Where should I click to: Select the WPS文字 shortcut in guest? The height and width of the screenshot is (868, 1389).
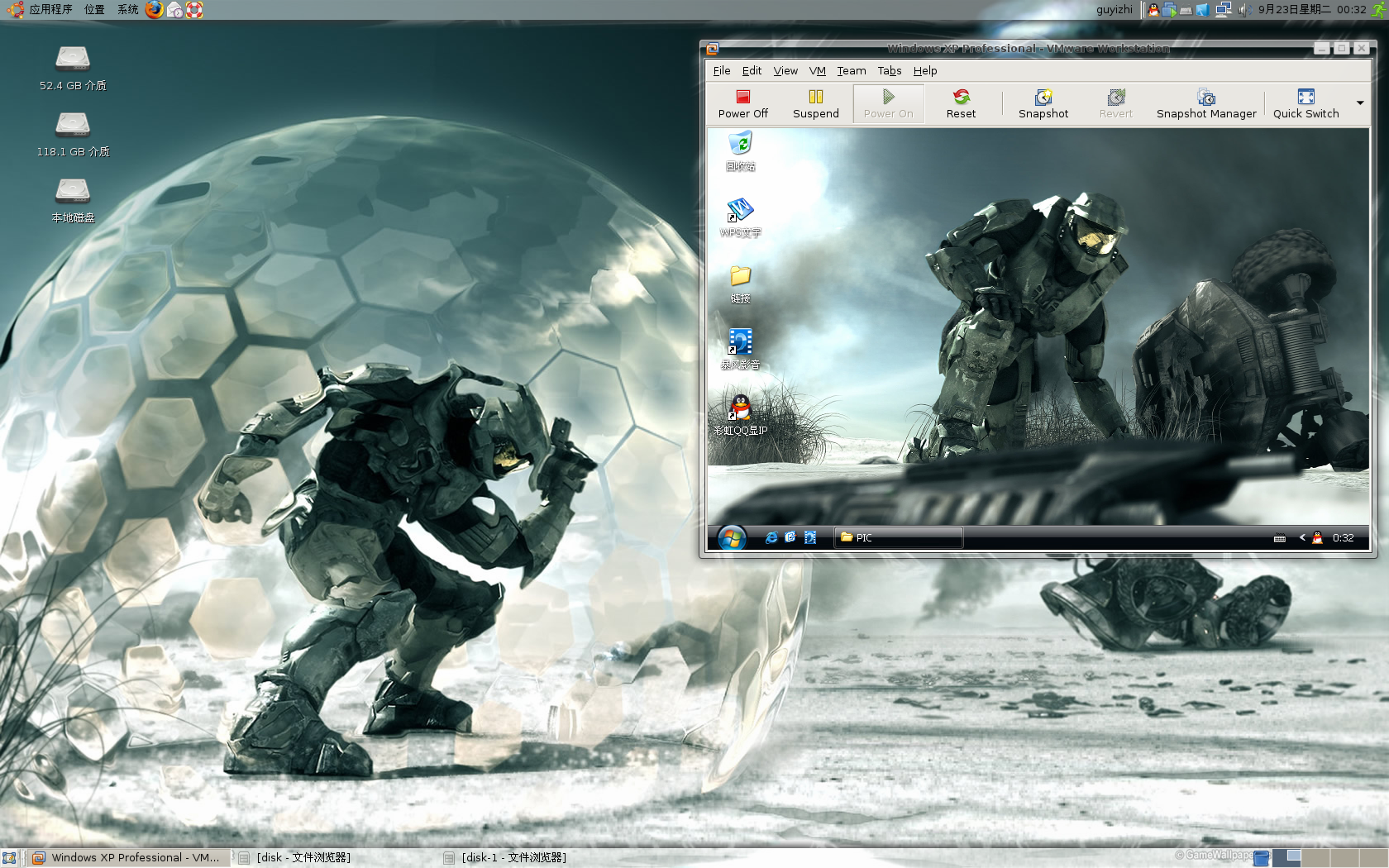[740, 218]
